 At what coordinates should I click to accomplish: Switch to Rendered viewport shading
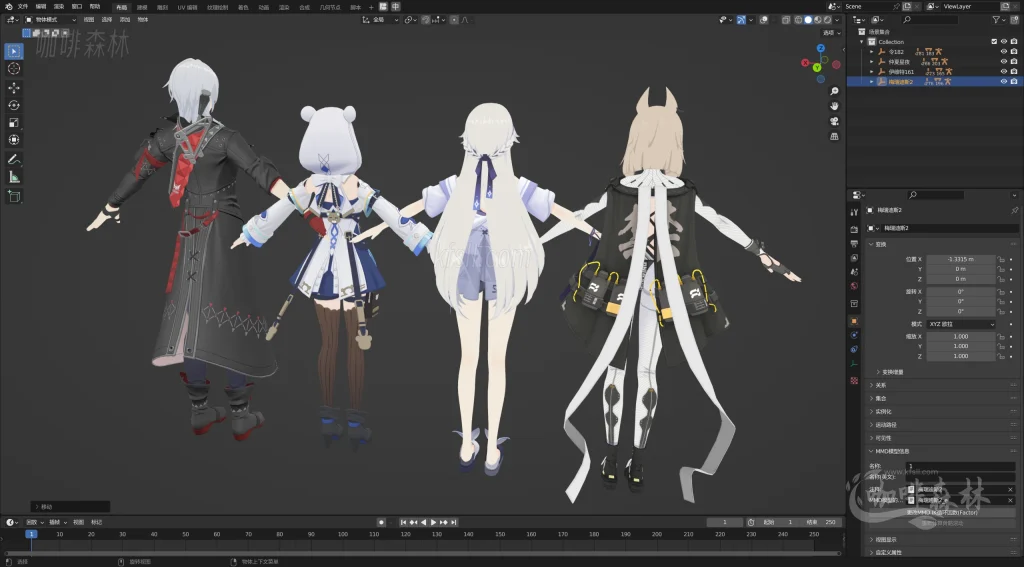click(x=827, y=20)
